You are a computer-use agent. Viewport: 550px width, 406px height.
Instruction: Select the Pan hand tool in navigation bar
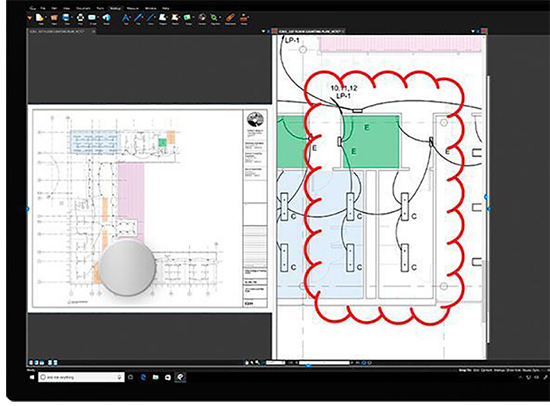[x=247, y=362]
